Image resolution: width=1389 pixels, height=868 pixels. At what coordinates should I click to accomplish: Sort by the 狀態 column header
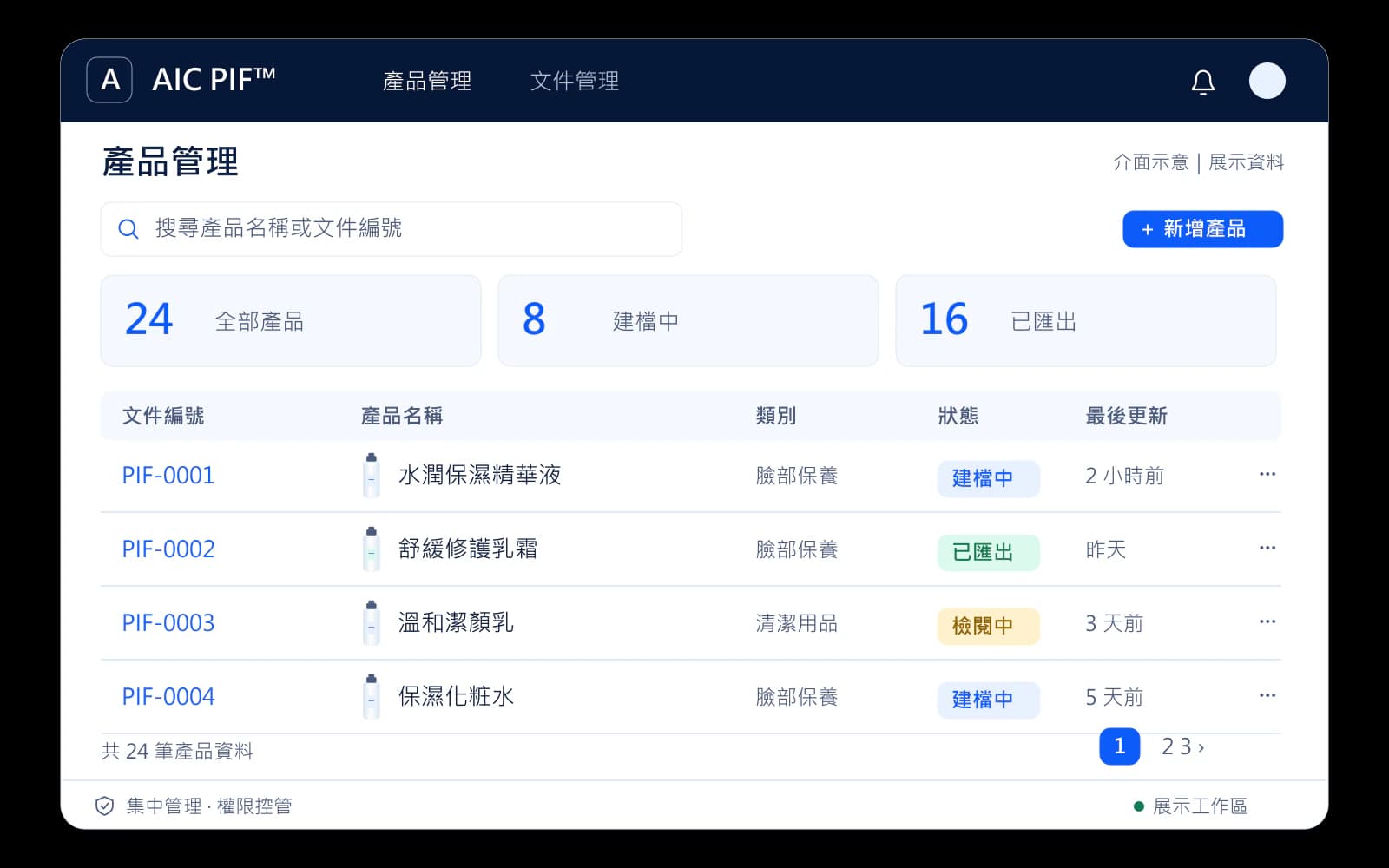[x=958, y=416]
